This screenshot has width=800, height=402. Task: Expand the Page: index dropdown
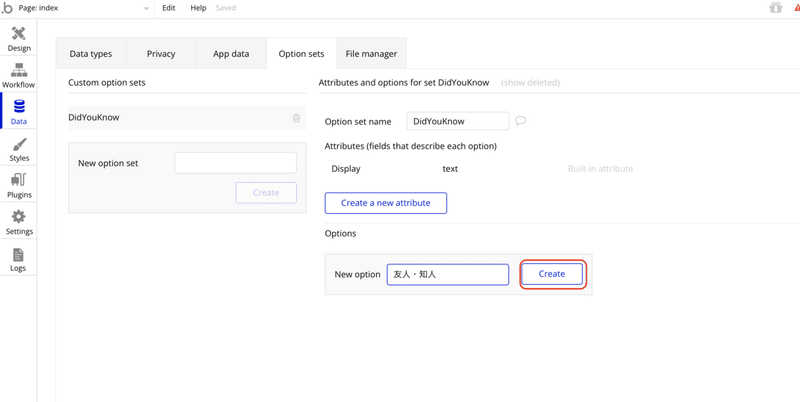click(146, 8)
